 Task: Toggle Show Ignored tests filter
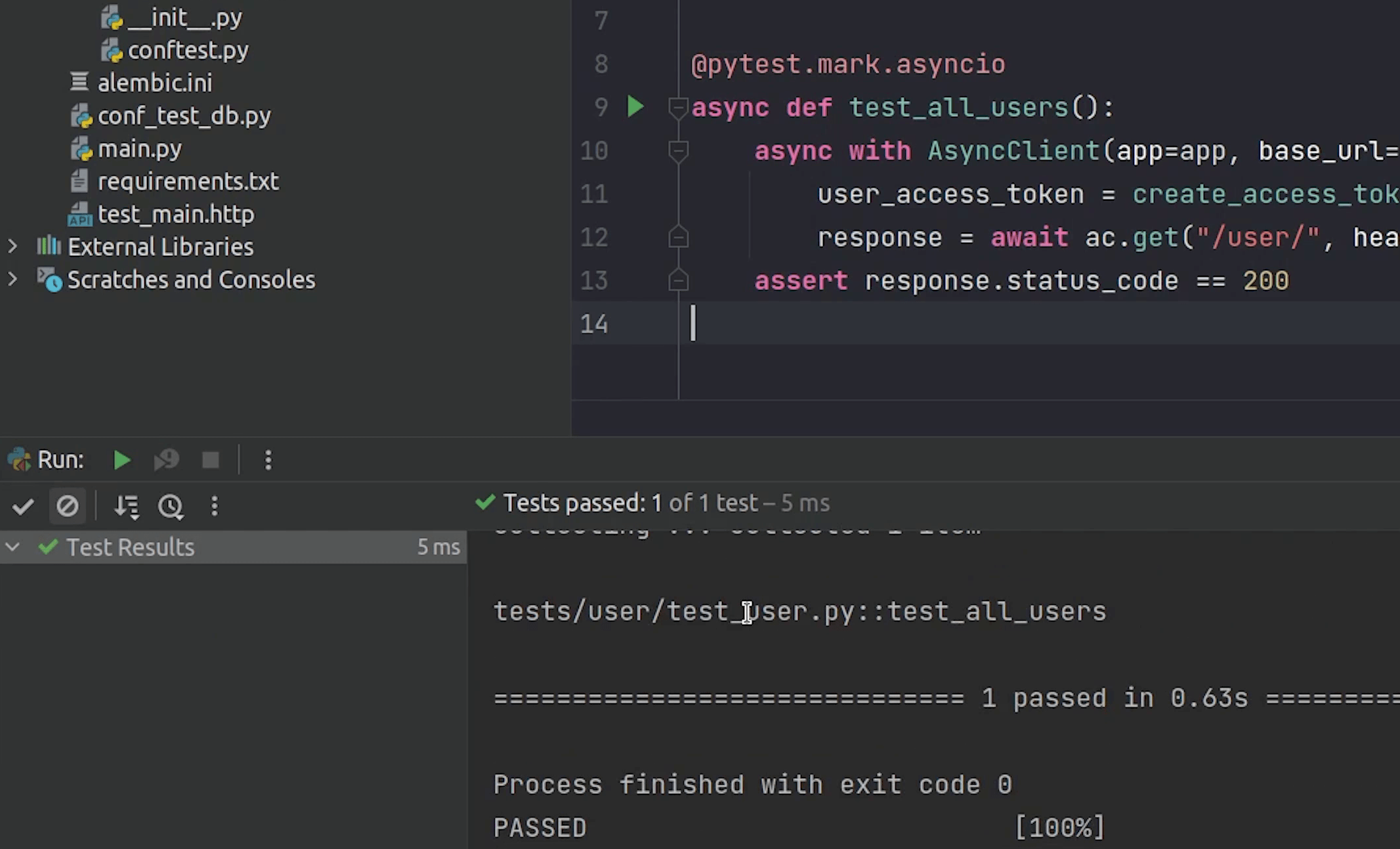pos(67,506)
